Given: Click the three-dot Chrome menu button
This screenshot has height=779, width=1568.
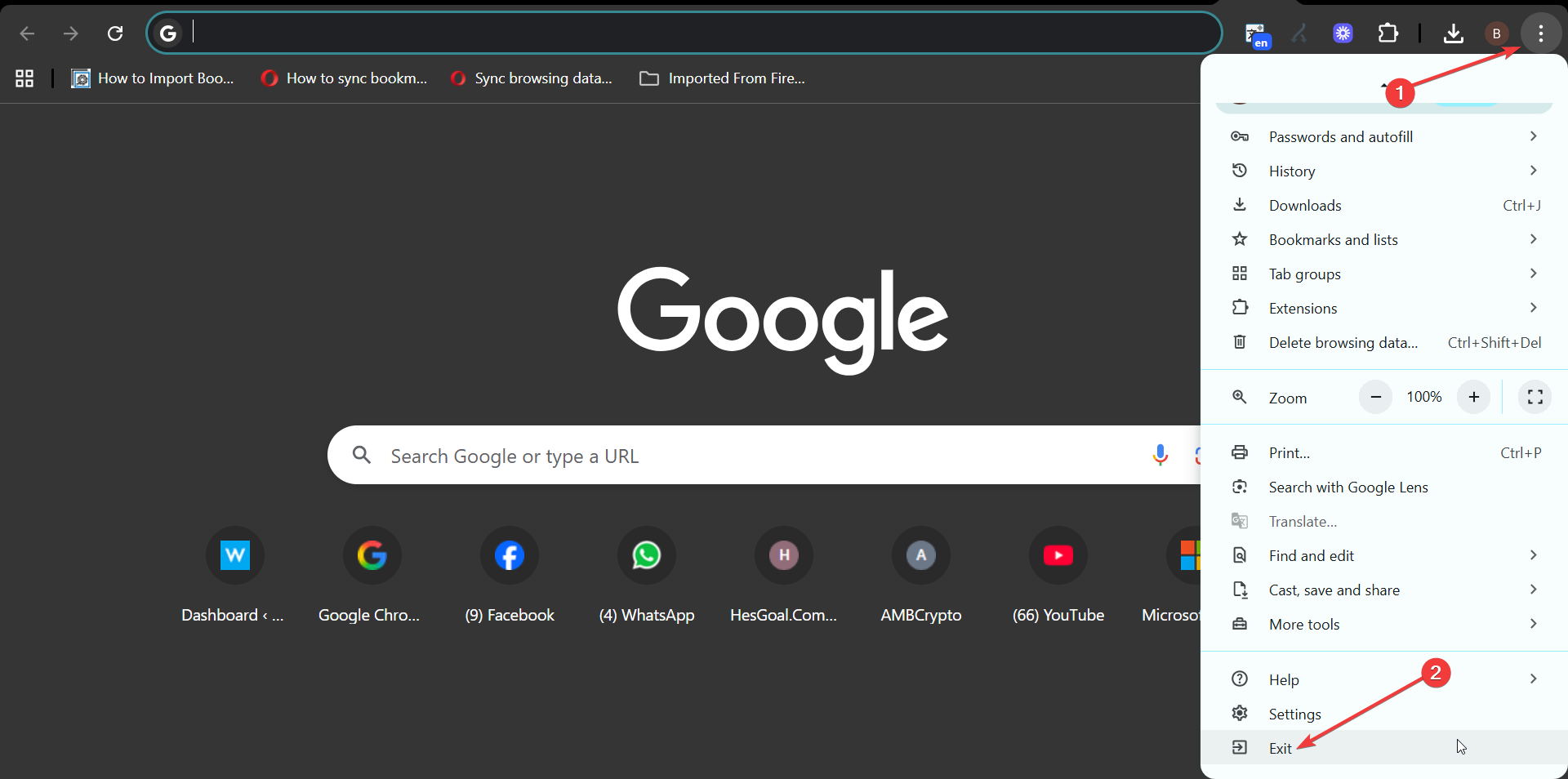Looking at the screenshot, I should (x=1541, y=33).
